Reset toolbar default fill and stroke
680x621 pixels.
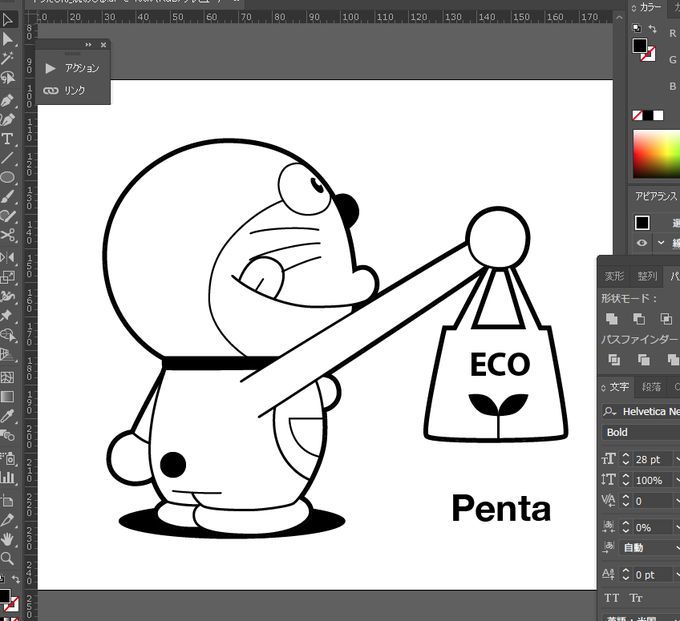click(2, 579)
